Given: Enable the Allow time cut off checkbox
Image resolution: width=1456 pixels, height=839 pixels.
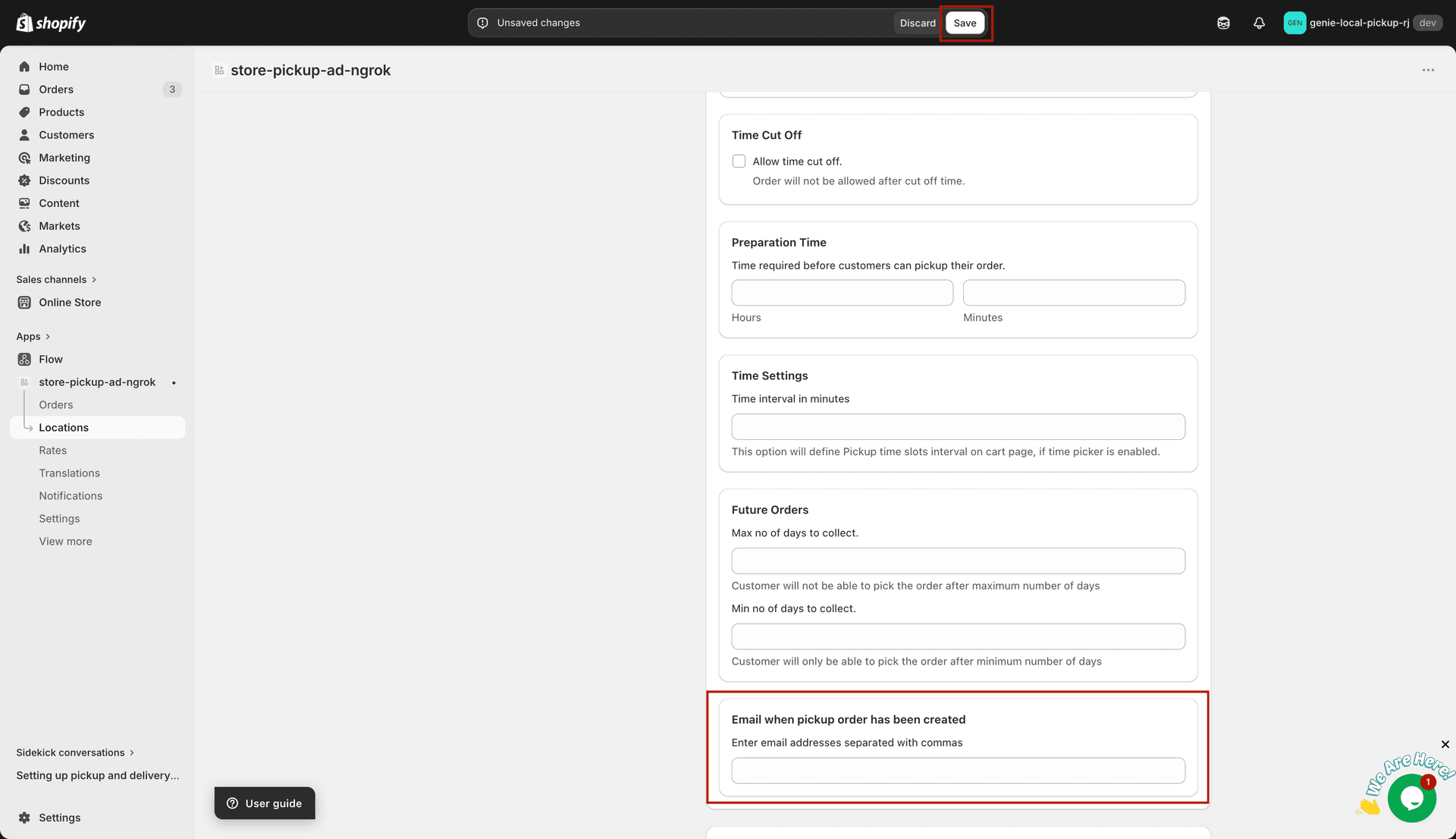Looking at the screenshot, I should [739, 161].
